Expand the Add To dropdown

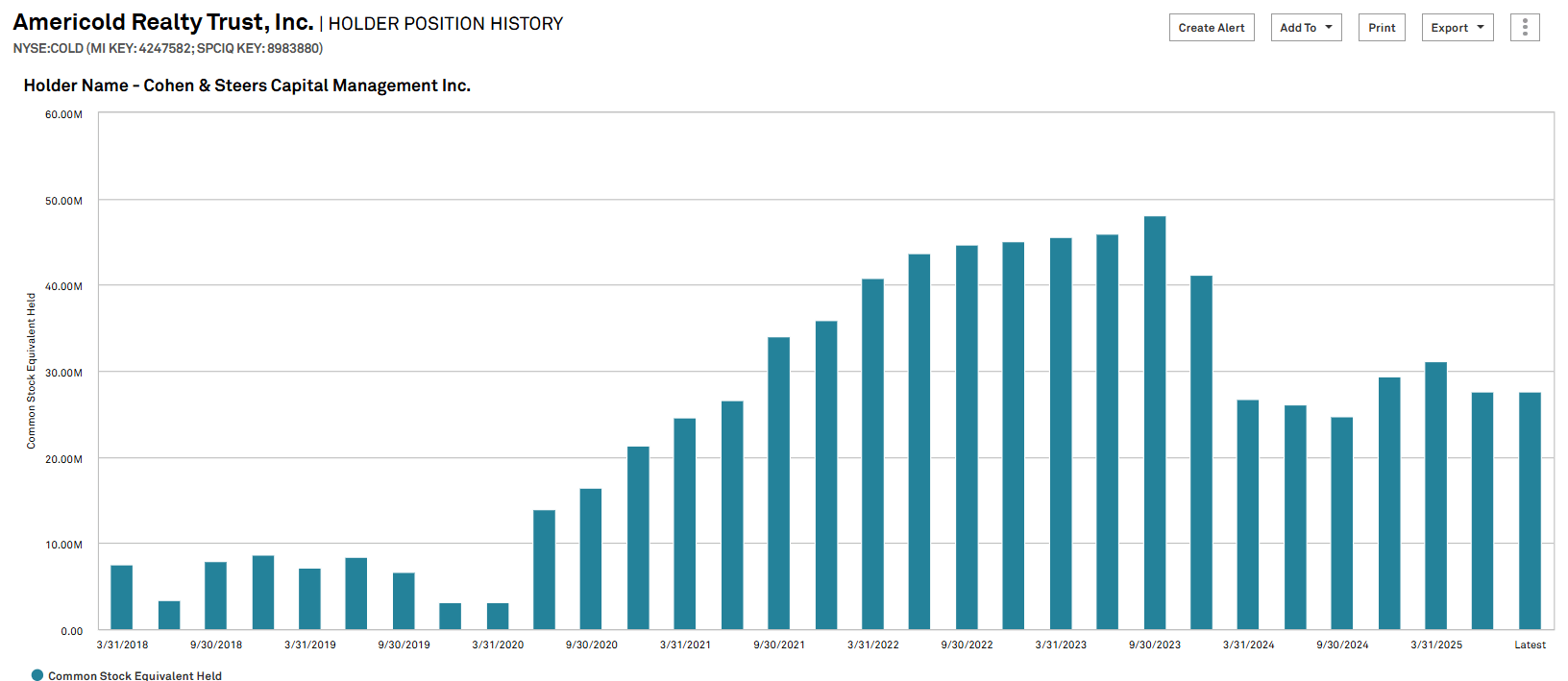(1306, 27)
